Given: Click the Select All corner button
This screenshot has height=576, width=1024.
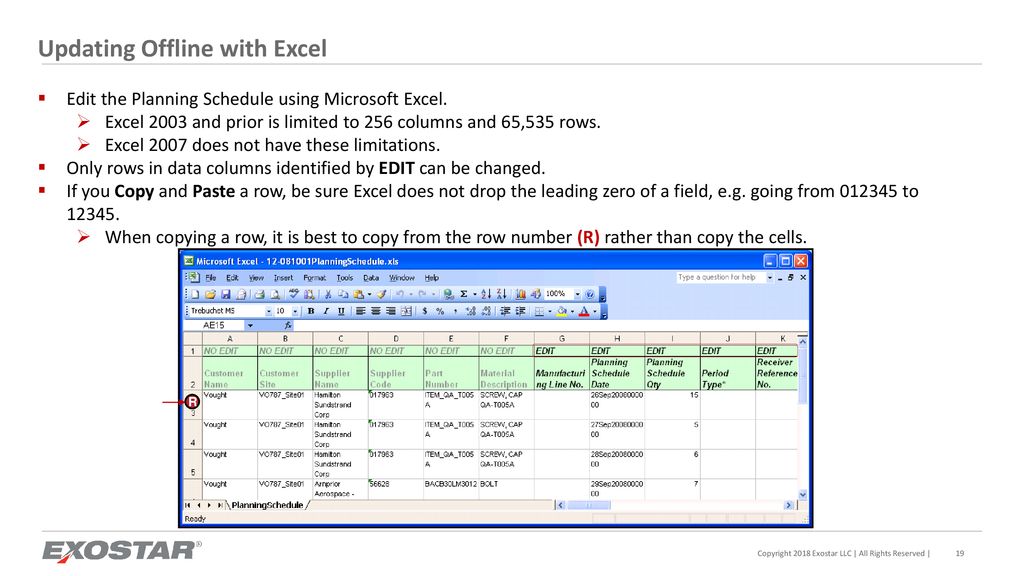Looking at the screenshot, I should tap(193, 338).
